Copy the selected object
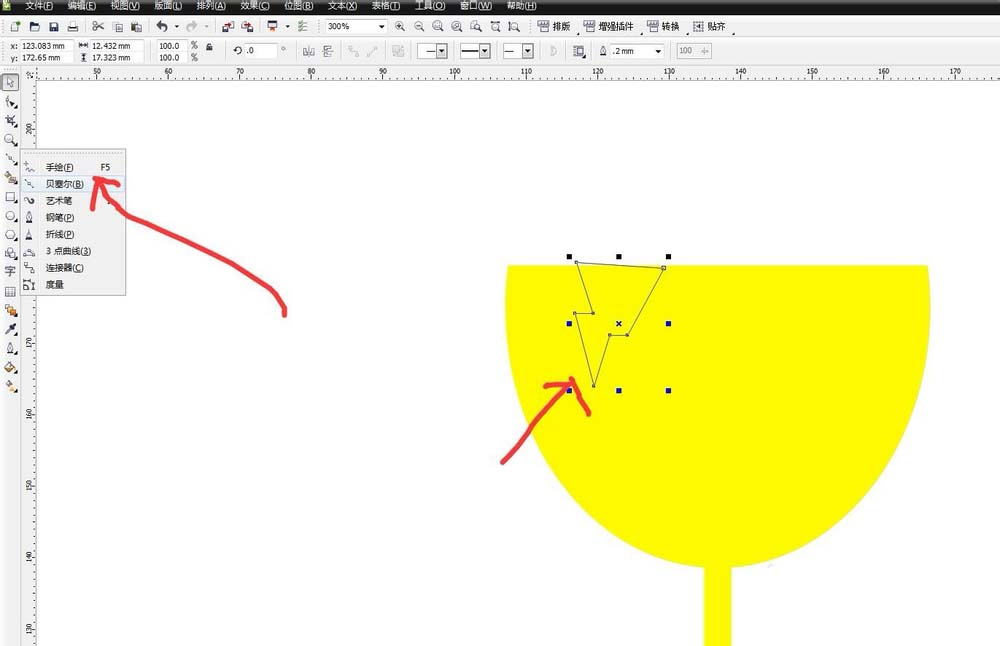The width and height of the screenshot is (1000, 646). pos(117,26)
